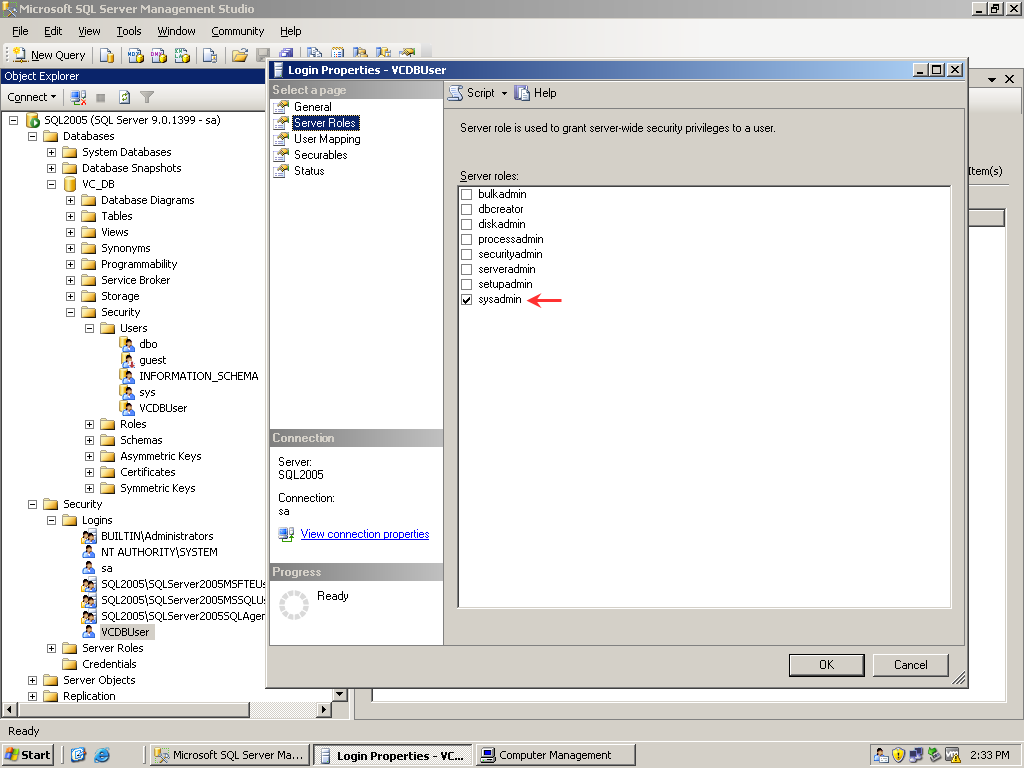
Task: Open the Script dropdown arrow
Action: click(504, 93)
